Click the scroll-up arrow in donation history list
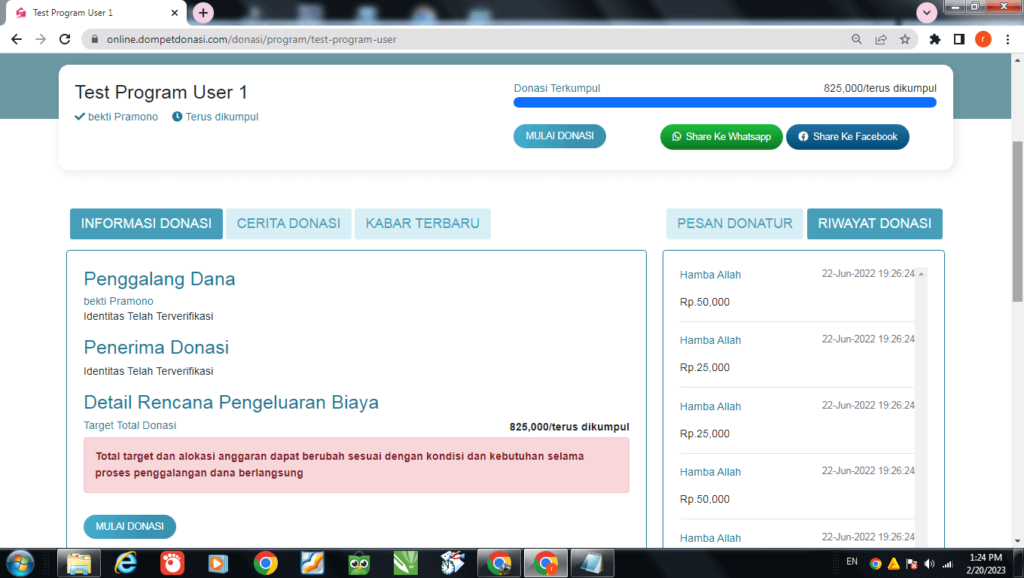Screen dimensions: 1024x578 tap(921, 274)
